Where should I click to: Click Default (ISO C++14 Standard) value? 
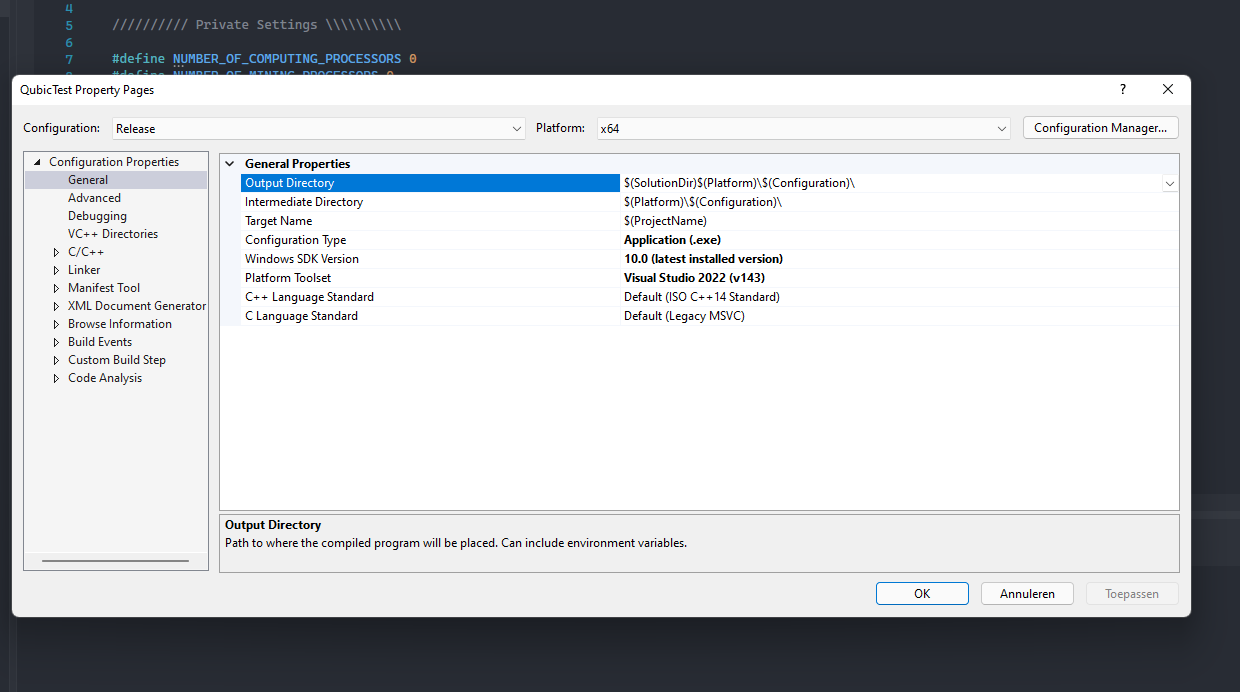point(702,297)
